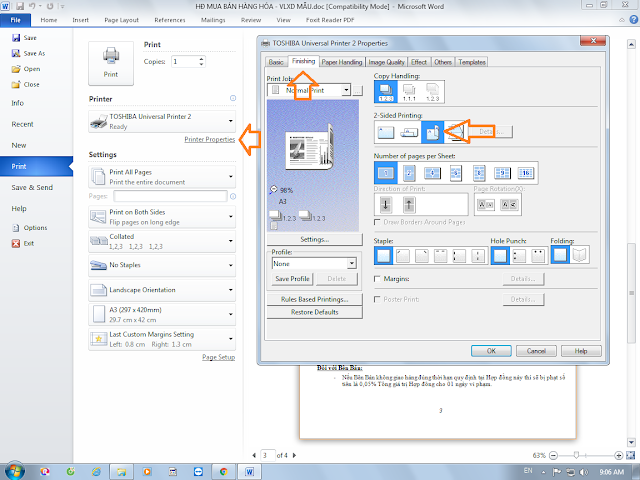Click zoom slider handle
This screenshot has height=480, width=640.
[x=576, y=455]
